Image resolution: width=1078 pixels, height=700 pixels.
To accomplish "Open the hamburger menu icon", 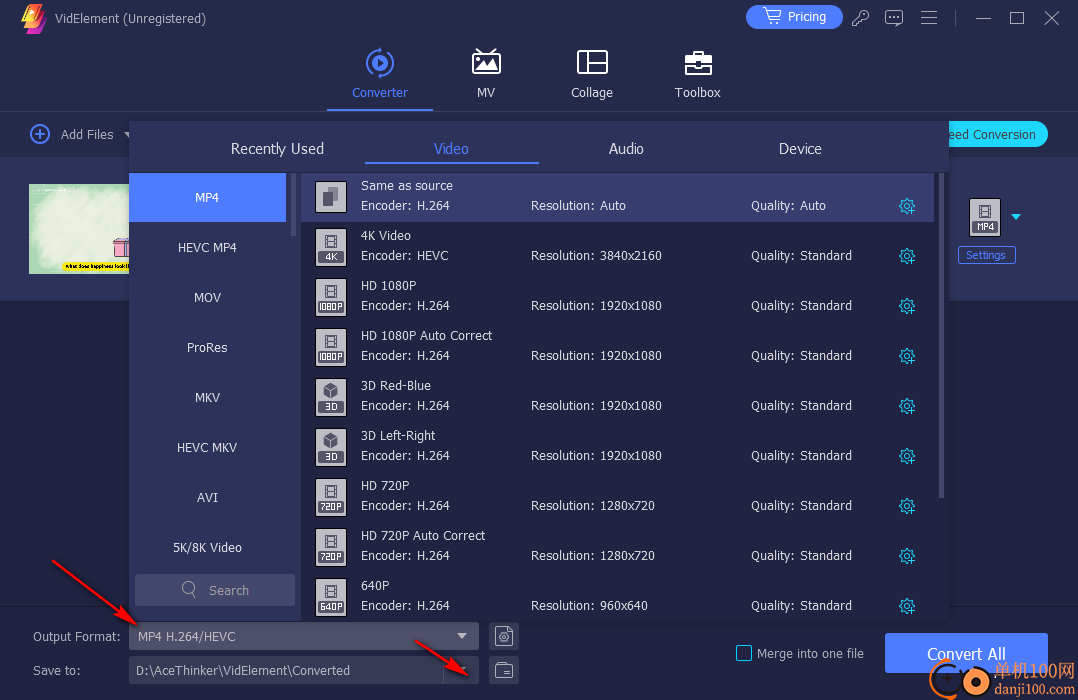I will click(929, 18).
